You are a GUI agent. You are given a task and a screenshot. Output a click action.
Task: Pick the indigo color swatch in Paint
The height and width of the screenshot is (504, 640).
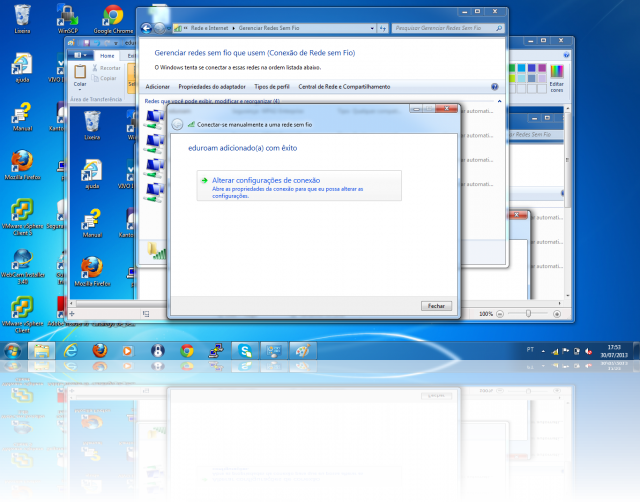coord(531,68)
